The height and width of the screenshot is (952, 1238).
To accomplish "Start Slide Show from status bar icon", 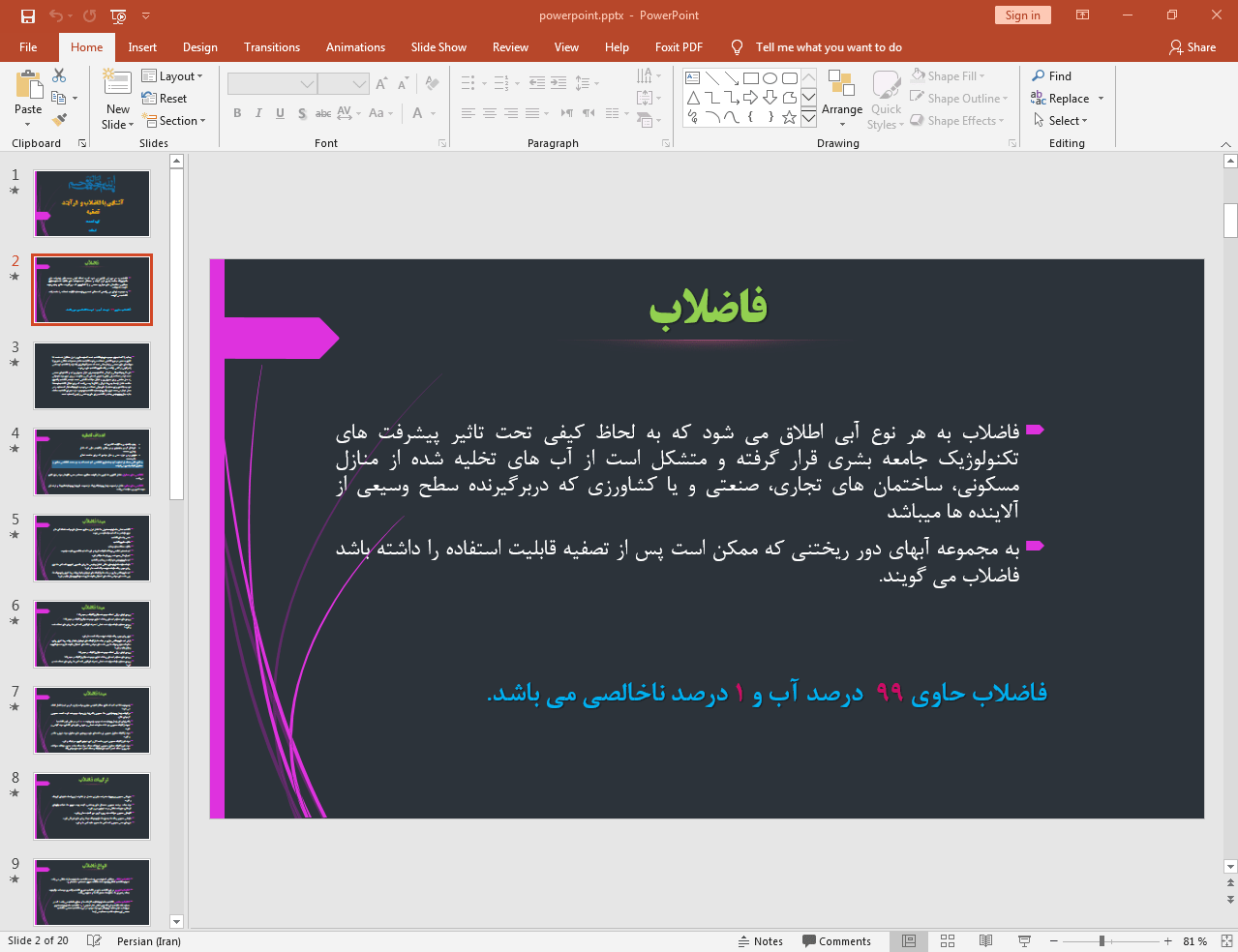I will pos(1024,940).
